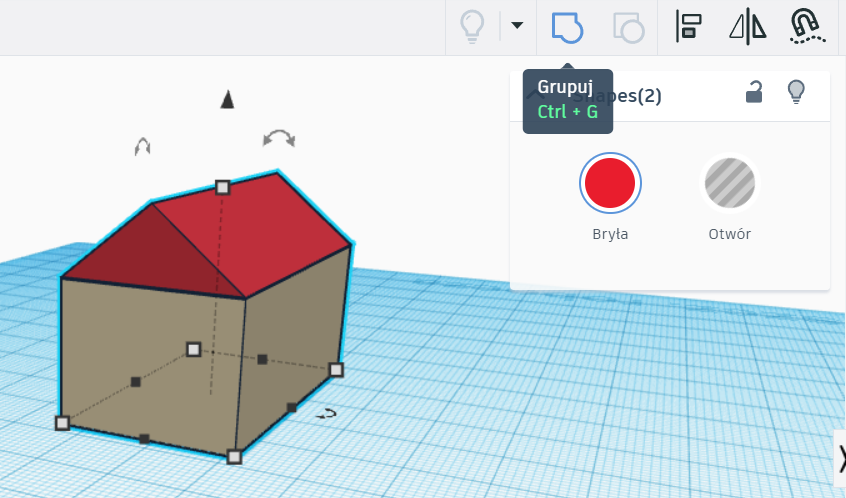Image resolution: width=846 pixels, height=498 pixels.
Task: Click the curved rotation arrow right of roof
Action: [x=279, y=138]
